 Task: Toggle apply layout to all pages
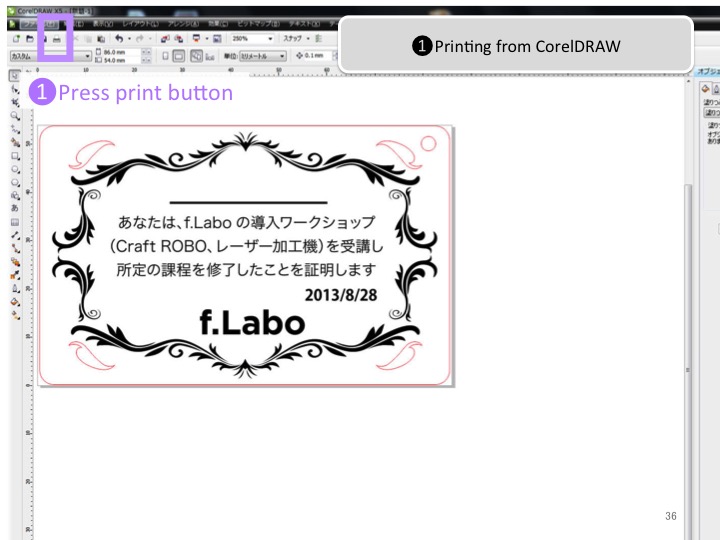(x=197, y=56)
